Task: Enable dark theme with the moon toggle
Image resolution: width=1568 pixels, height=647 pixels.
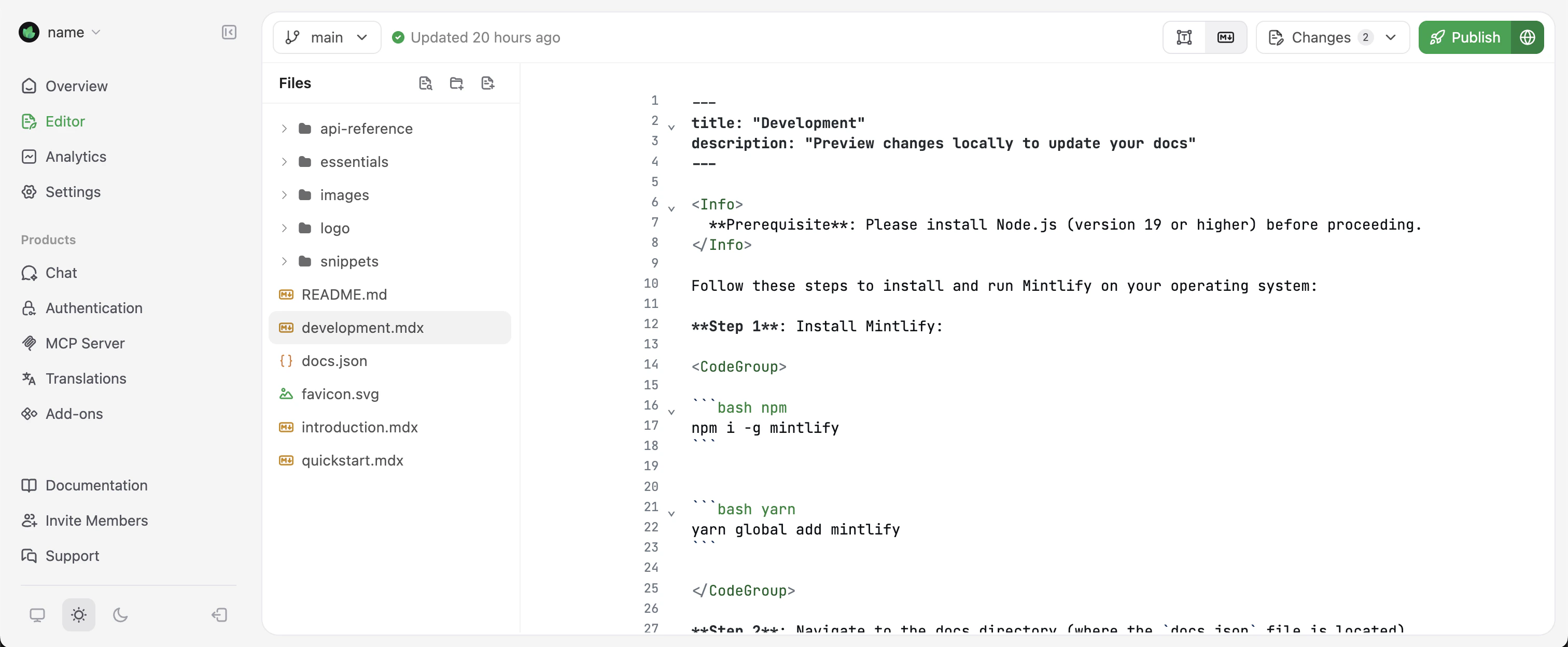Action: click(x=120, y=615)
